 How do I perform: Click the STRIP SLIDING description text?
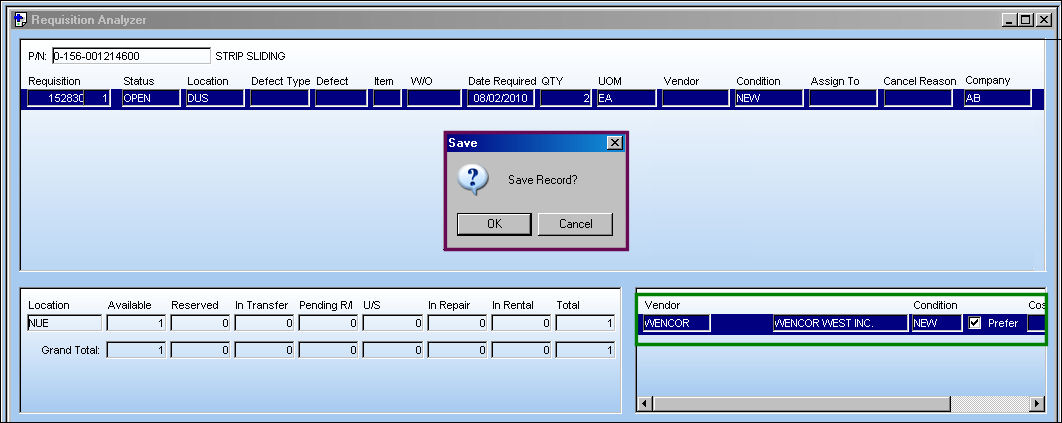click(250, 56)
